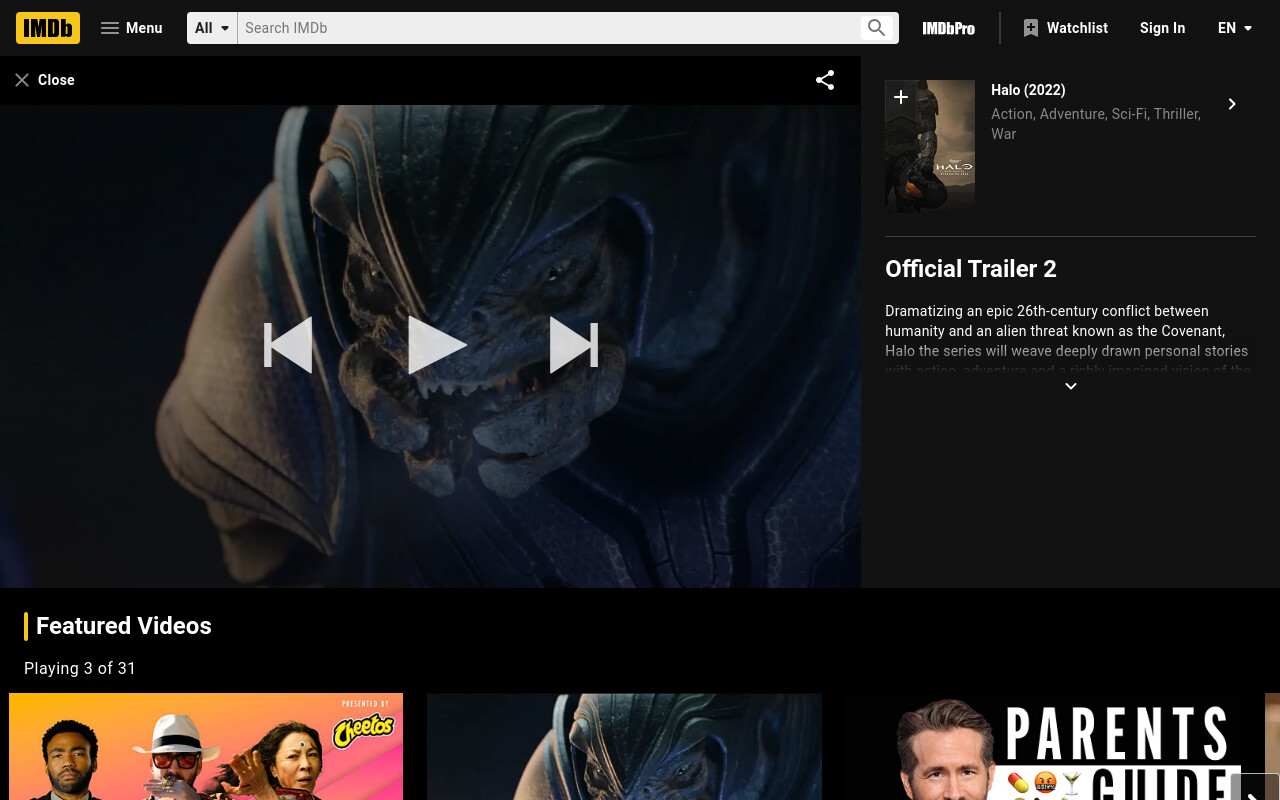This screenshot has height=800, width=1280.
Task: Focus the Search IMDb input field
Action: 548,28
